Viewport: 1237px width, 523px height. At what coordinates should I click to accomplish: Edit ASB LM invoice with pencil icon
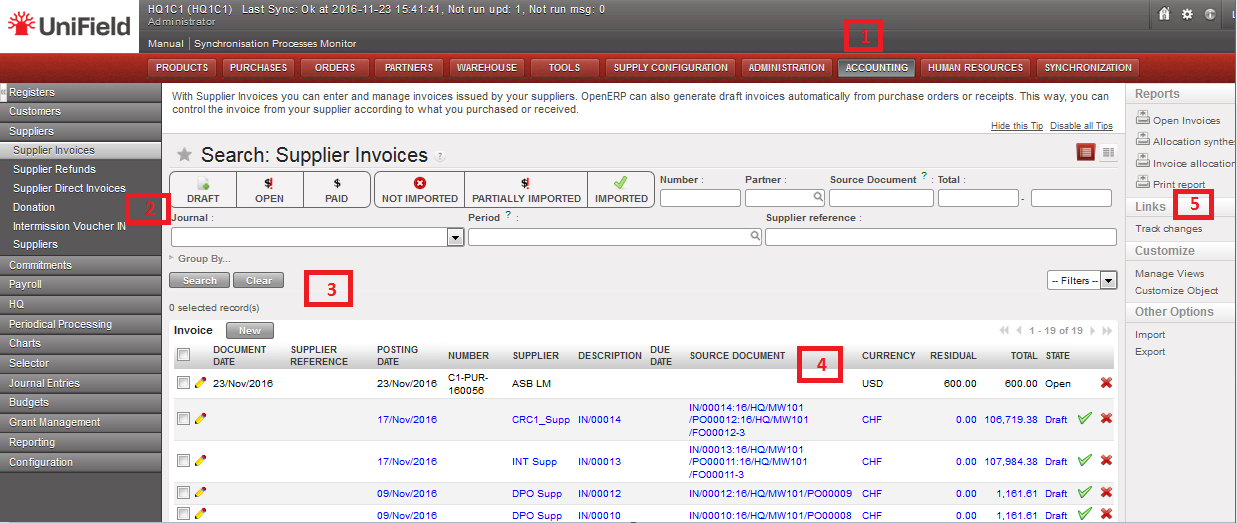(200, 382)
